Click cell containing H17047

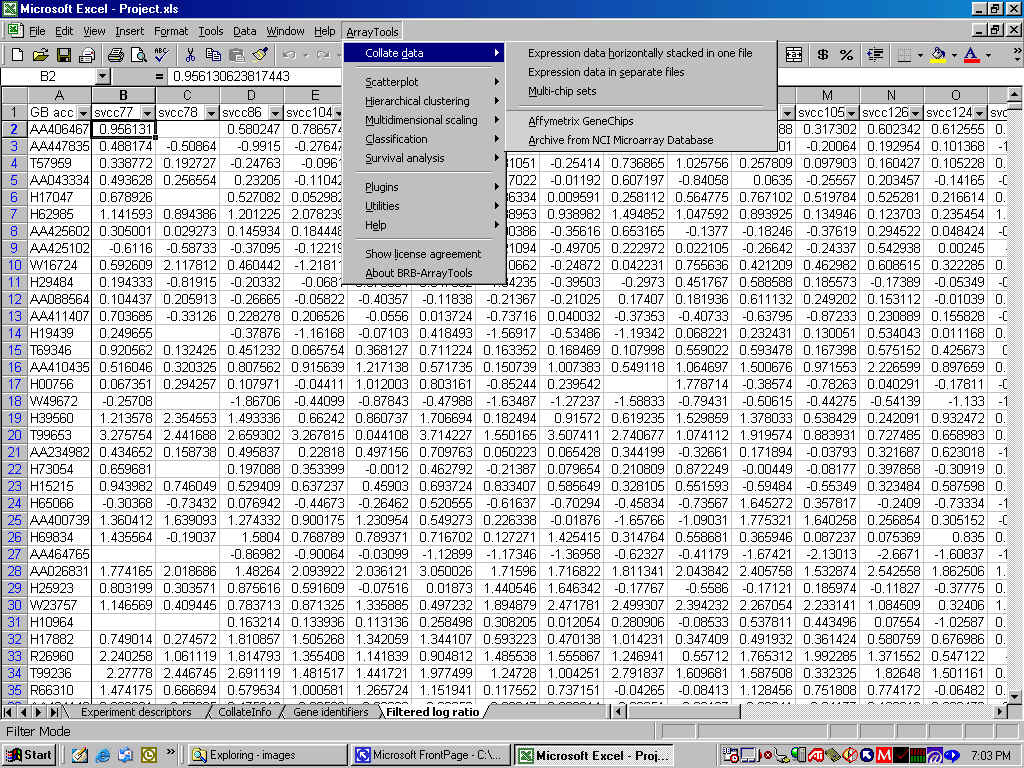(59, 197)
